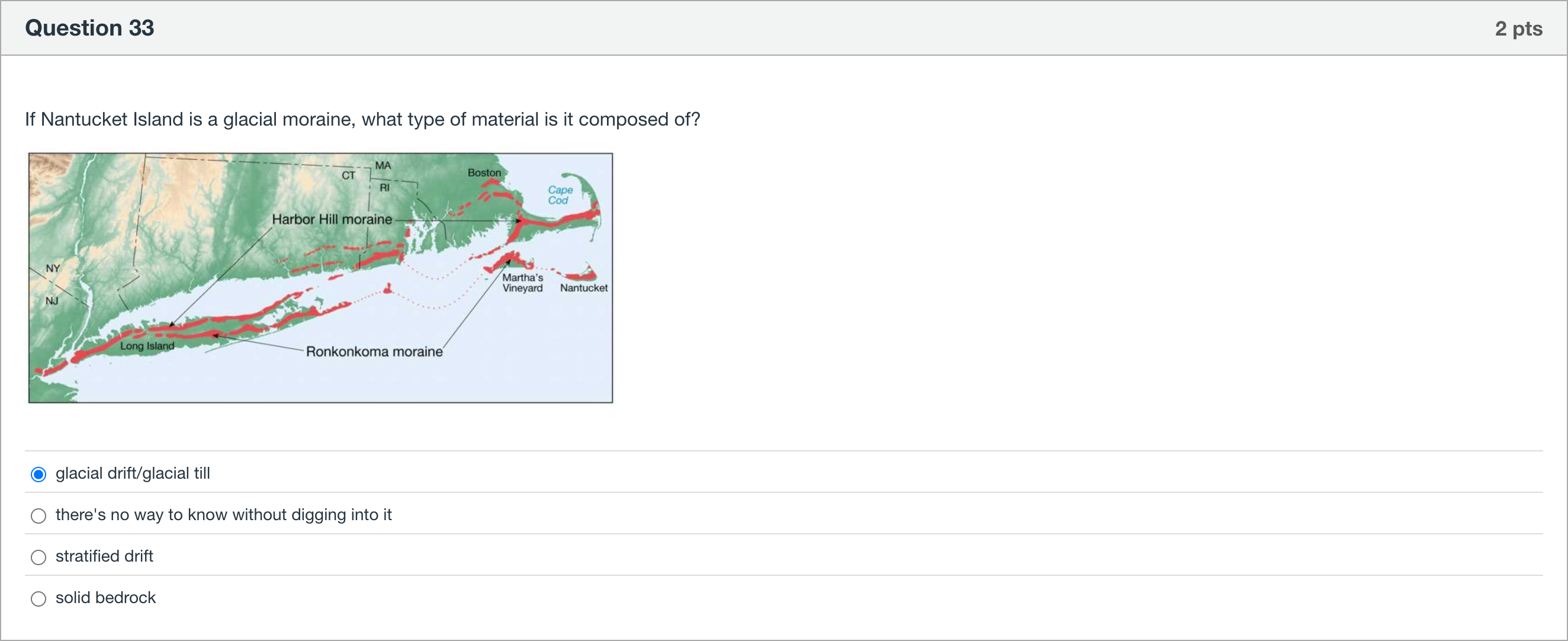Click the 'Nantucket' label on the map
Image resolution: width=1568 pixels, height=641 pixels.
(x=584, y=288)
